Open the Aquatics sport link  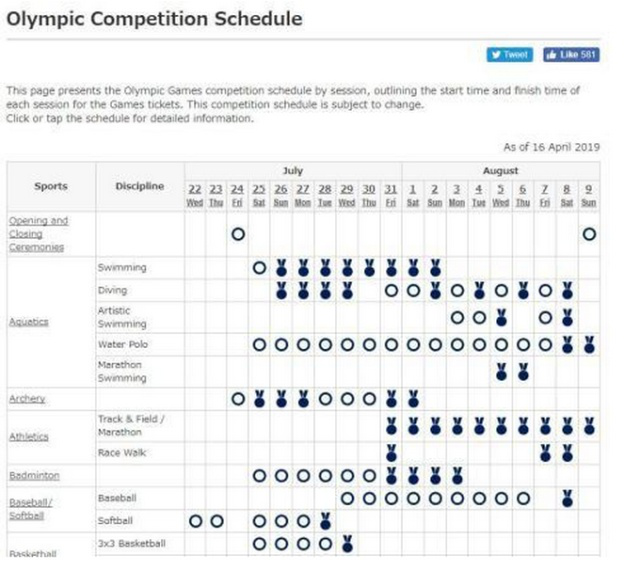tap(27, 322)
